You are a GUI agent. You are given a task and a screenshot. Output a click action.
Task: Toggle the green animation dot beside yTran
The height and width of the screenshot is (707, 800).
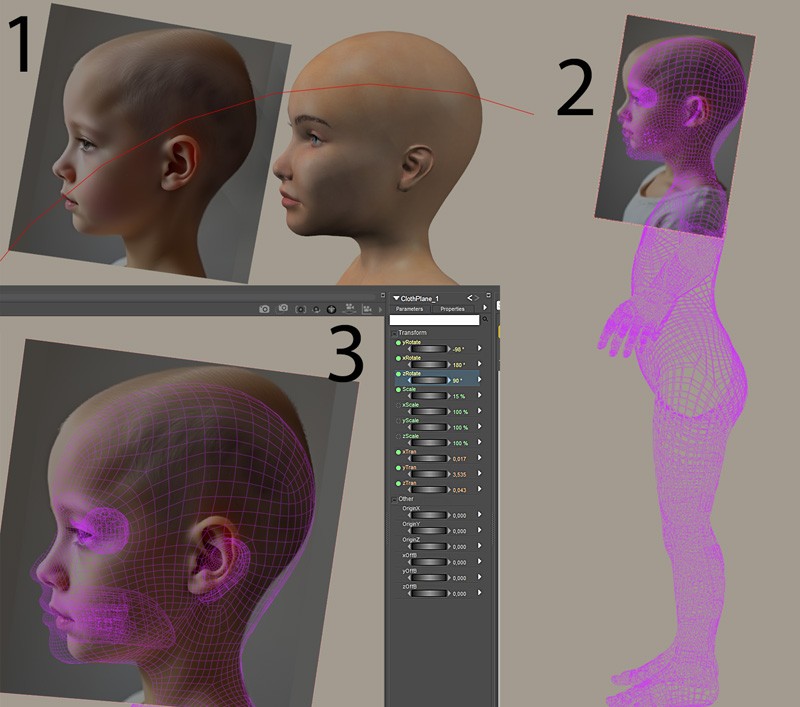[x=398, y=468]
